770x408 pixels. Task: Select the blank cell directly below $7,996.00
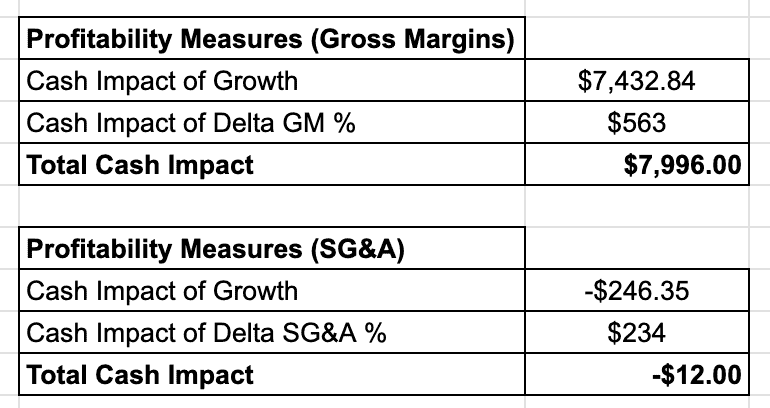[636, 206]
